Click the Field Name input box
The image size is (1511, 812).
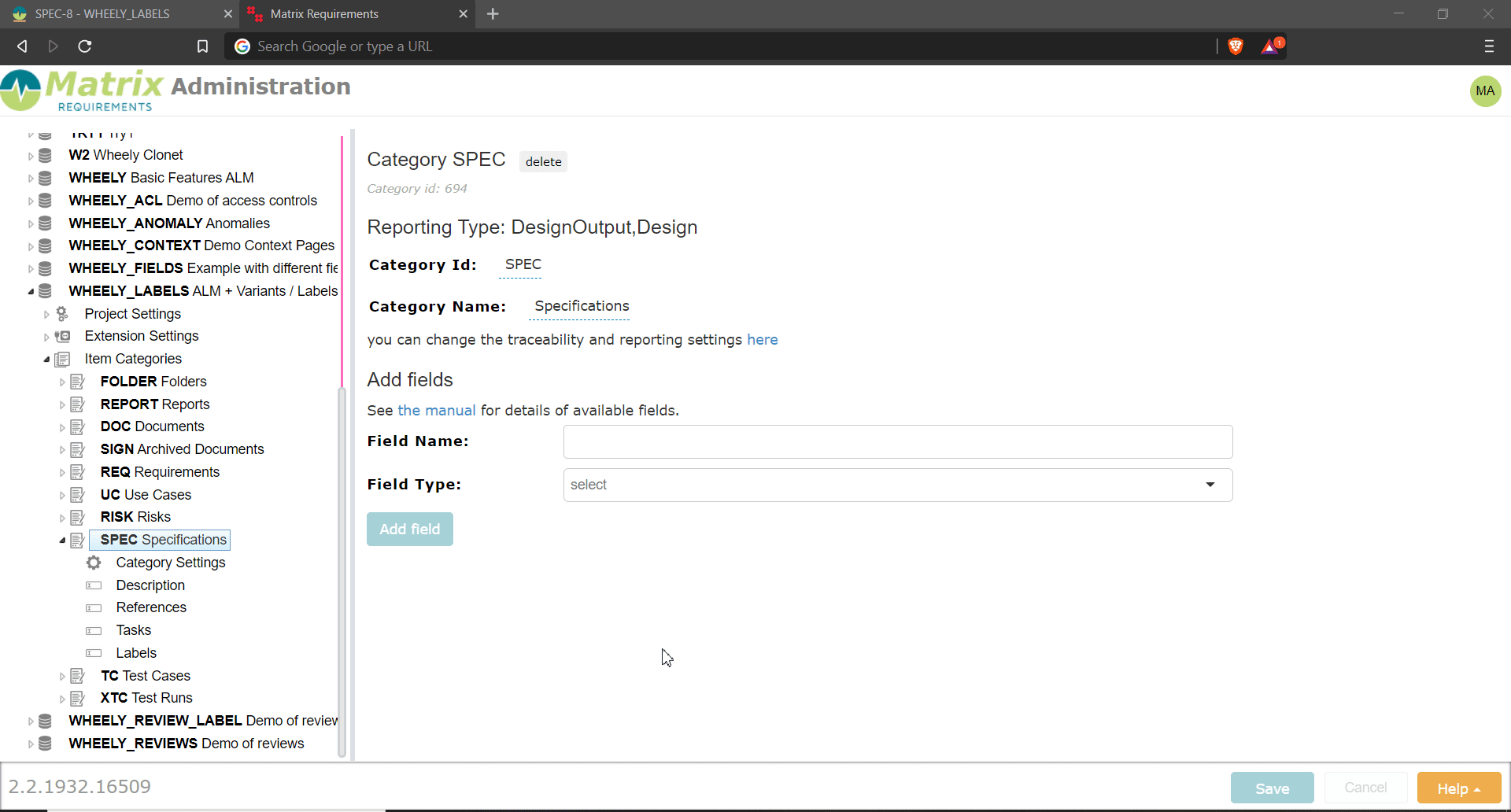[x=898, y=441]
